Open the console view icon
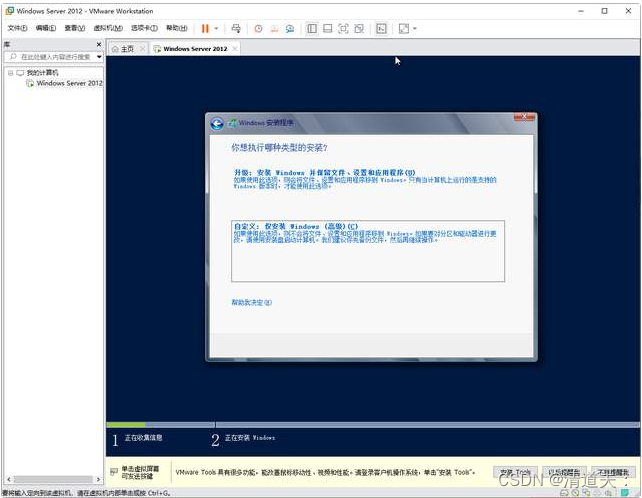642x498 pixels. (x=381, y=28)
